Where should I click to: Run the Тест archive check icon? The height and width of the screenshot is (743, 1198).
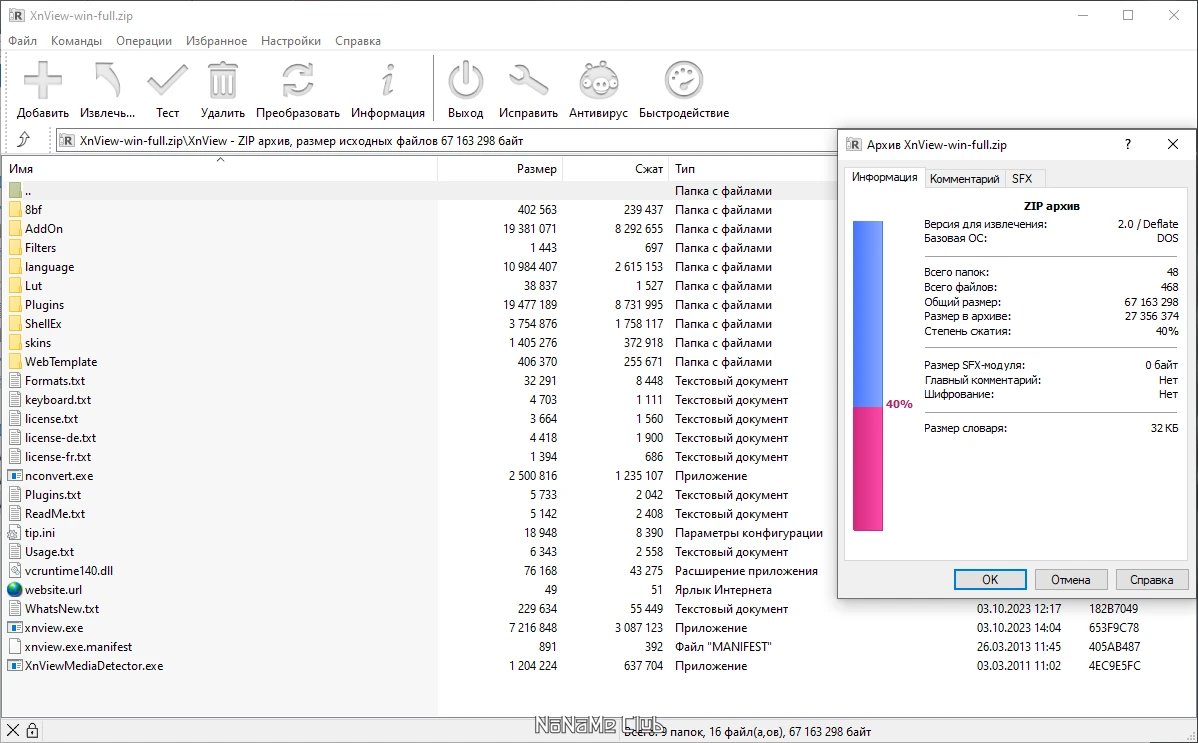point(167,80)
